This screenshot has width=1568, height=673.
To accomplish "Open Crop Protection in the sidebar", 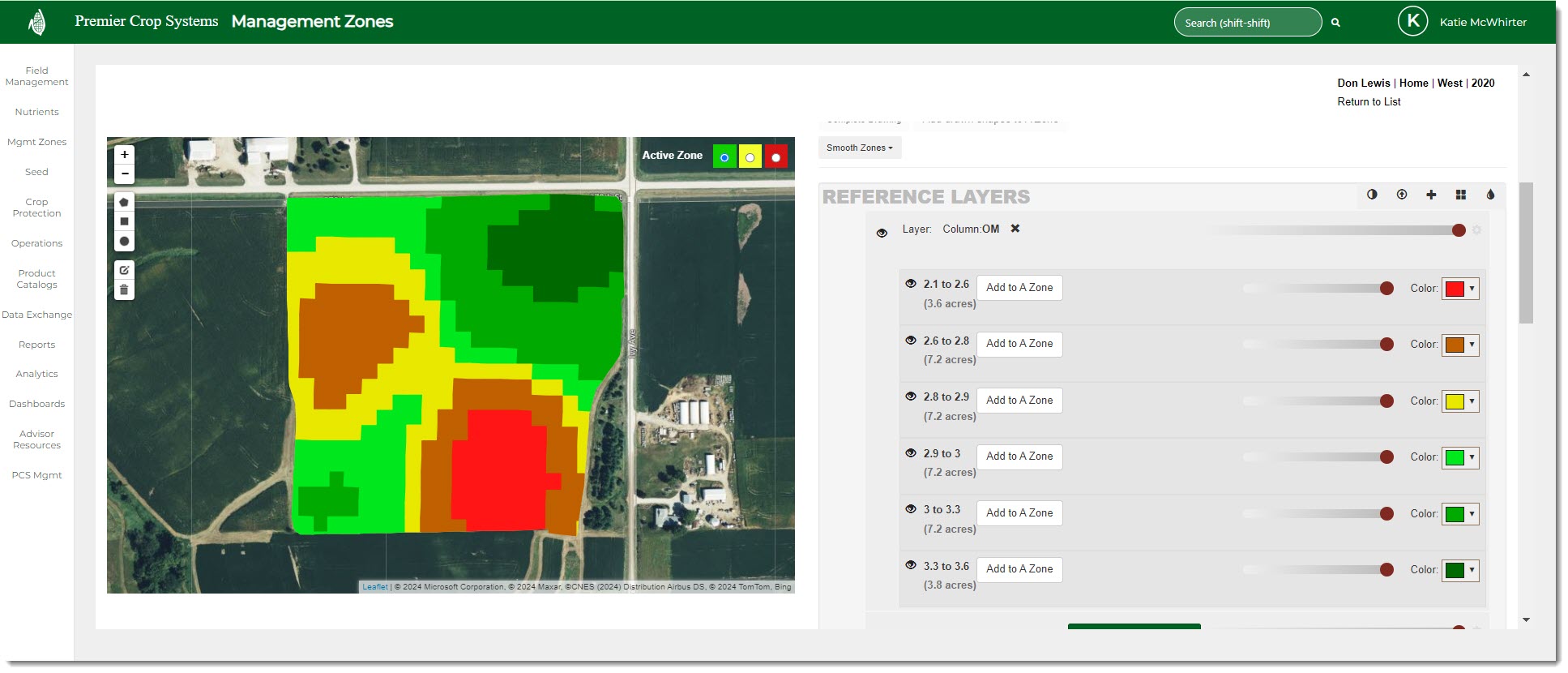I will click(x=37, y=208).
